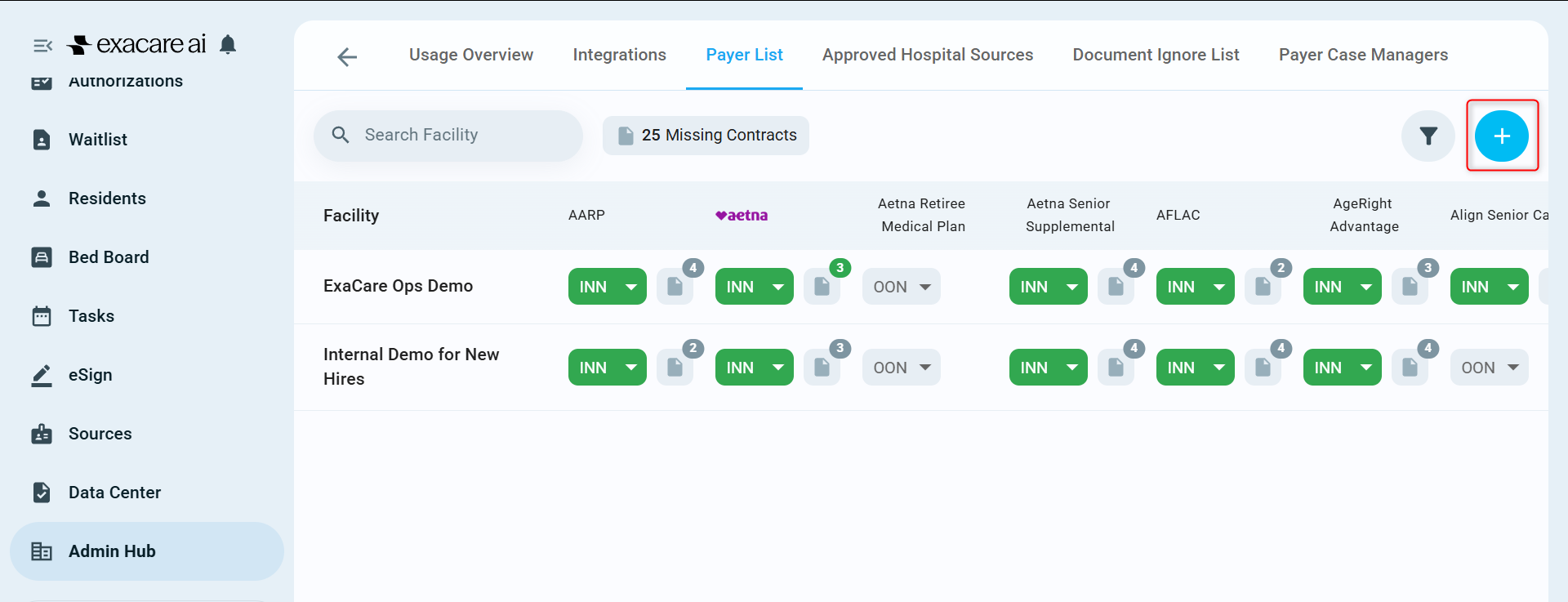Image resolution: width=1568 pixels, height=602 pixels.
Task: Click the blue plus add button
Action: click(x=1502, y=136)
